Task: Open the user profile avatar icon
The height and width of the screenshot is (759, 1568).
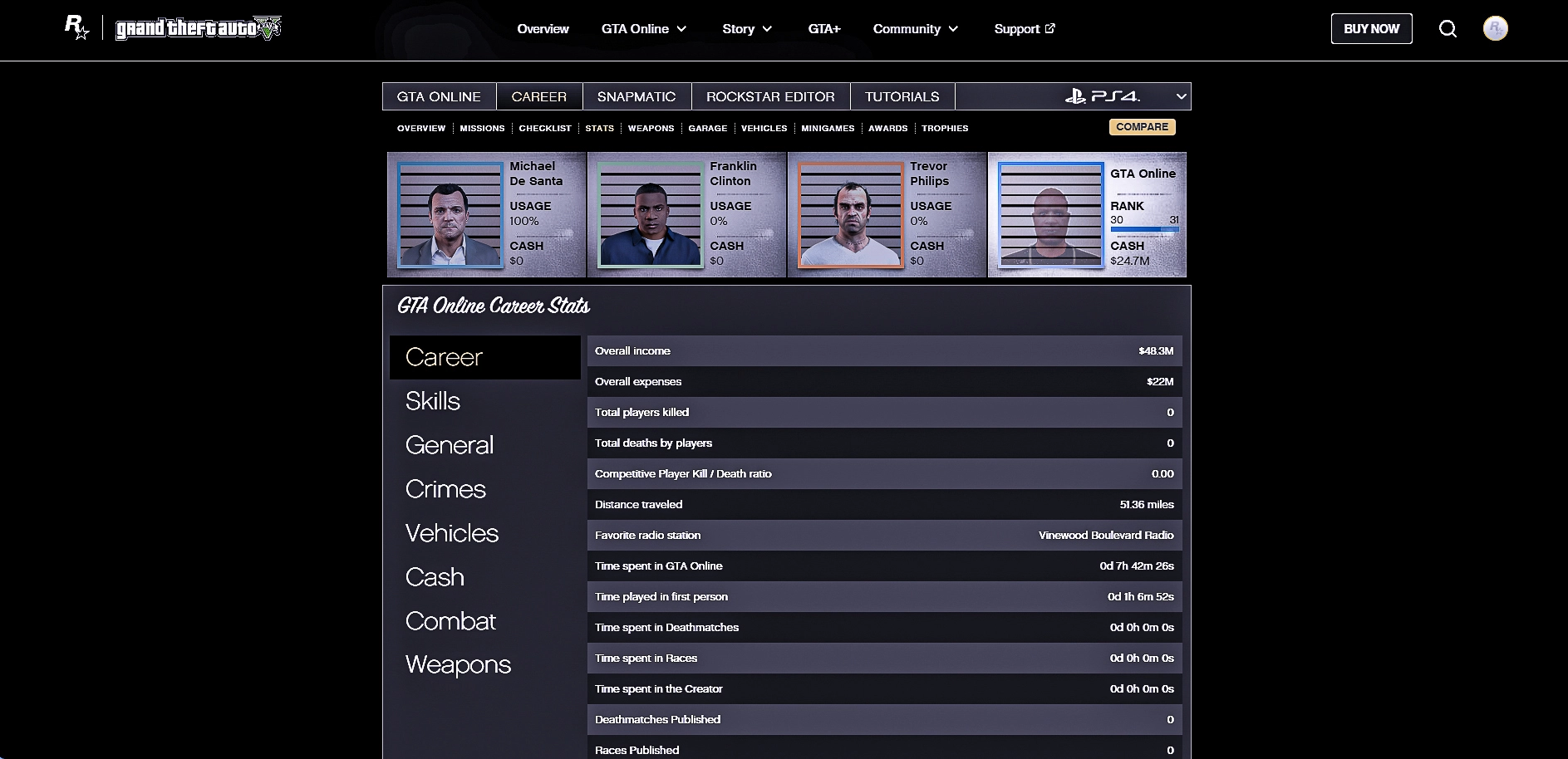Action: (x=1495, y=29)
